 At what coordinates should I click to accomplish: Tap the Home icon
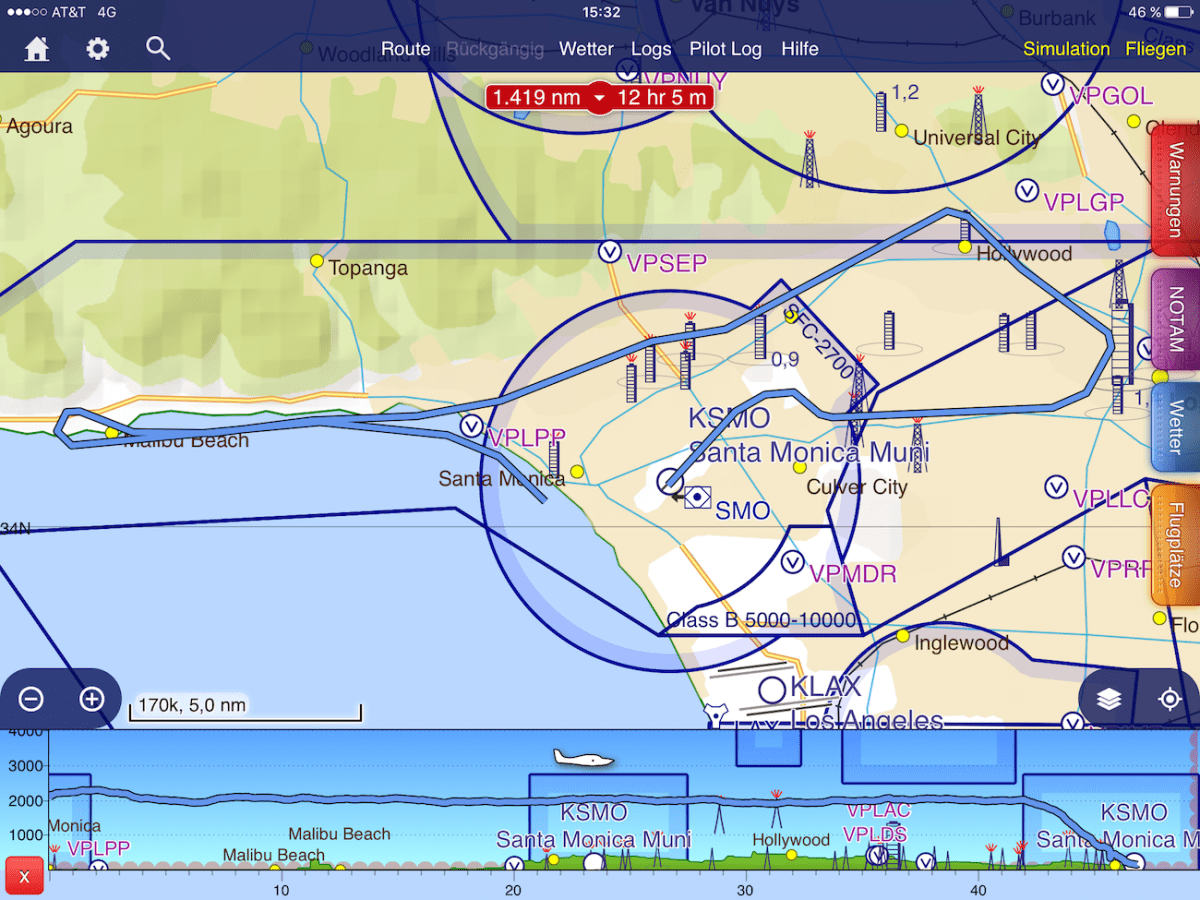(37, 49)
